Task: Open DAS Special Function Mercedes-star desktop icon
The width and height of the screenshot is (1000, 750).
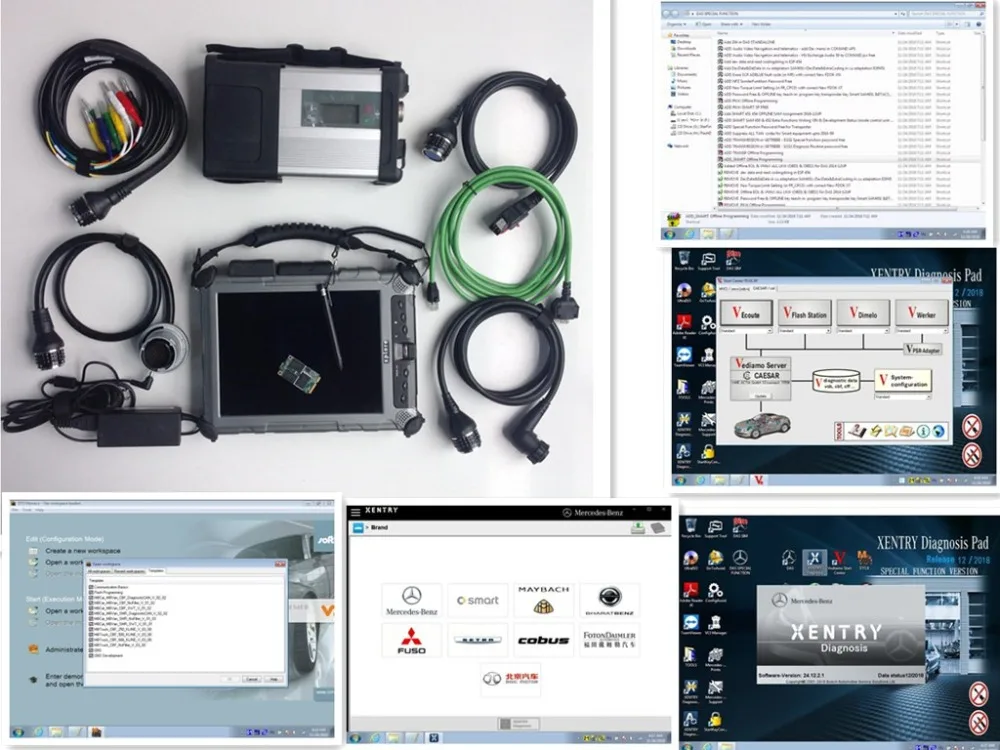Action: pos(740,562)
